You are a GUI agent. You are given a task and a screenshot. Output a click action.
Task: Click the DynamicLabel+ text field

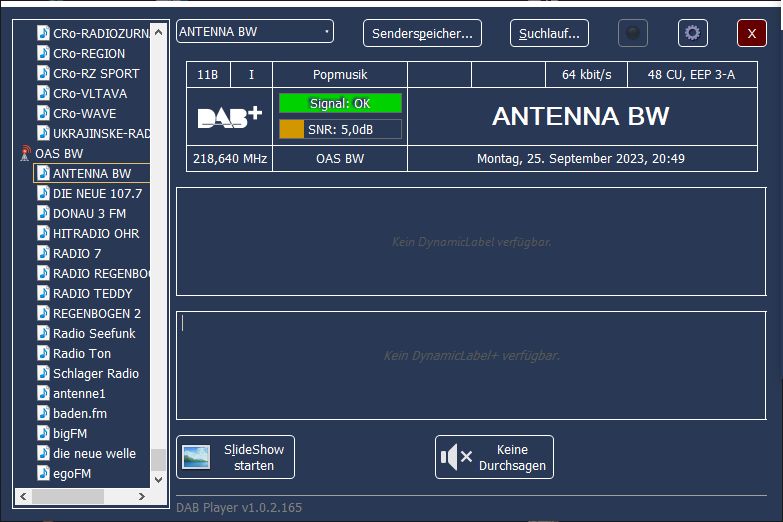click(x=471, y=366)
